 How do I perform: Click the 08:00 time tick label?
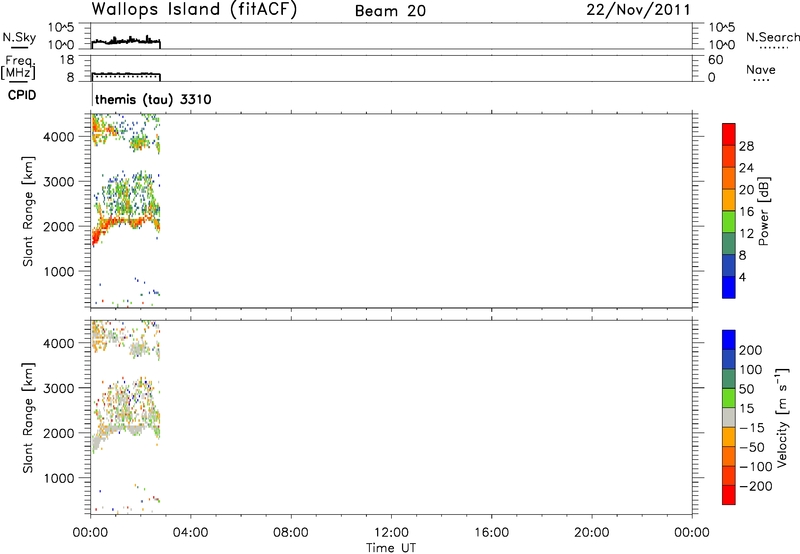click(x=291, y=533)
